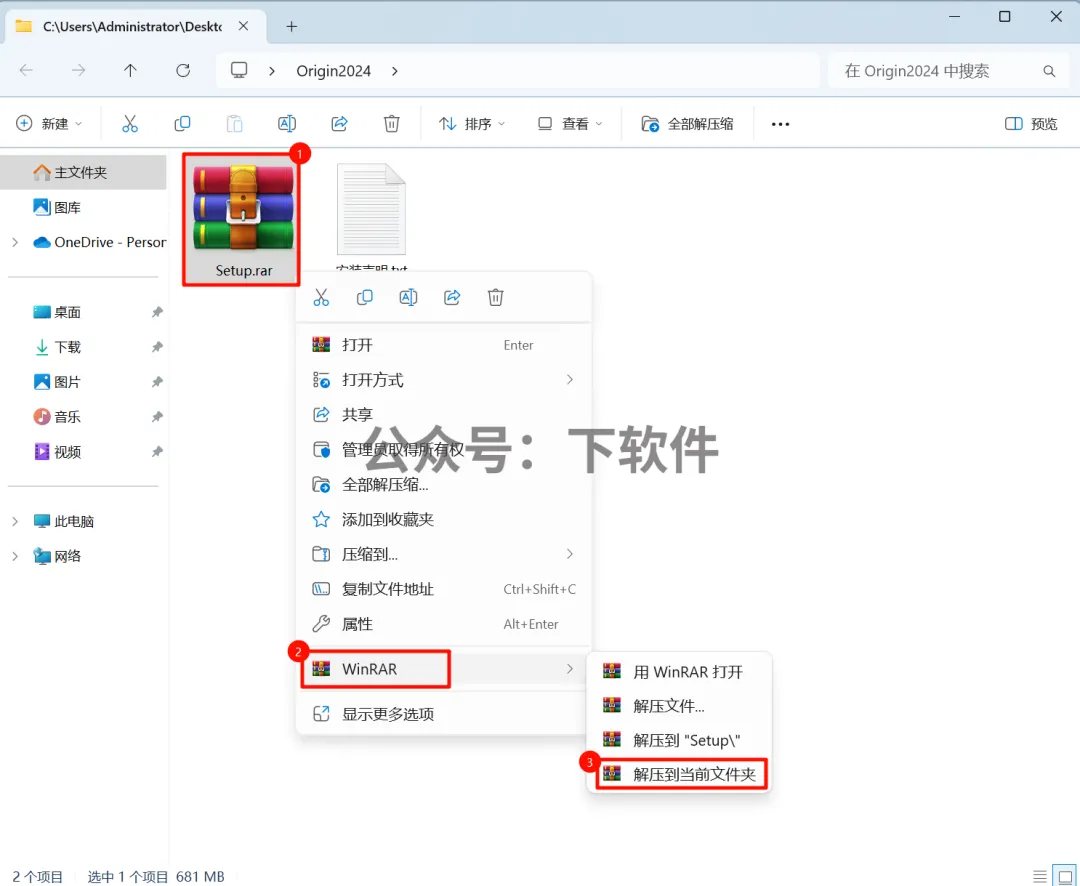This screenshot has height=886, width=1080.
Task: Click the Origin2024 breadcrumb
Action: point(333,71)
